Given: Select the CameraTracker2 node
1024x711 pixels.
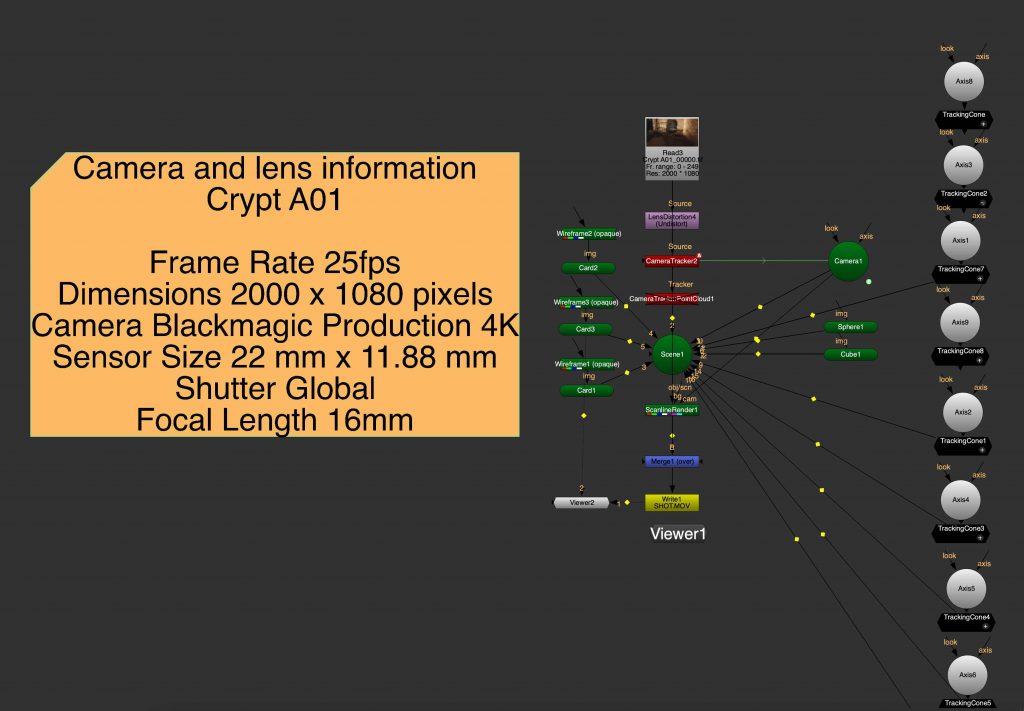Looking at the screenshot, I should (x=672, y=261).
